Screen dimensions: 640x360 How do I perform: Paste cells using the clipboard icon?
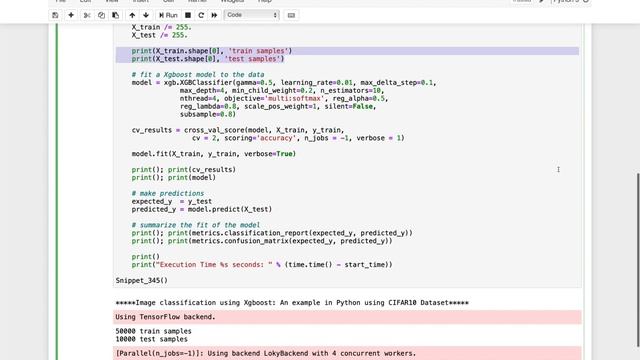tap(116, 15)
